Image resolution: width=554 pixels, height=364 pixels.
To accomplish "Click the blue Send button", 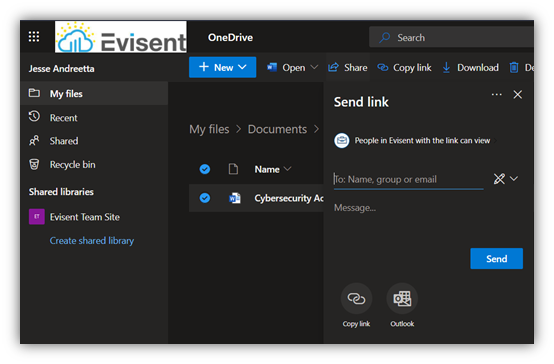I will coord(496,259).
